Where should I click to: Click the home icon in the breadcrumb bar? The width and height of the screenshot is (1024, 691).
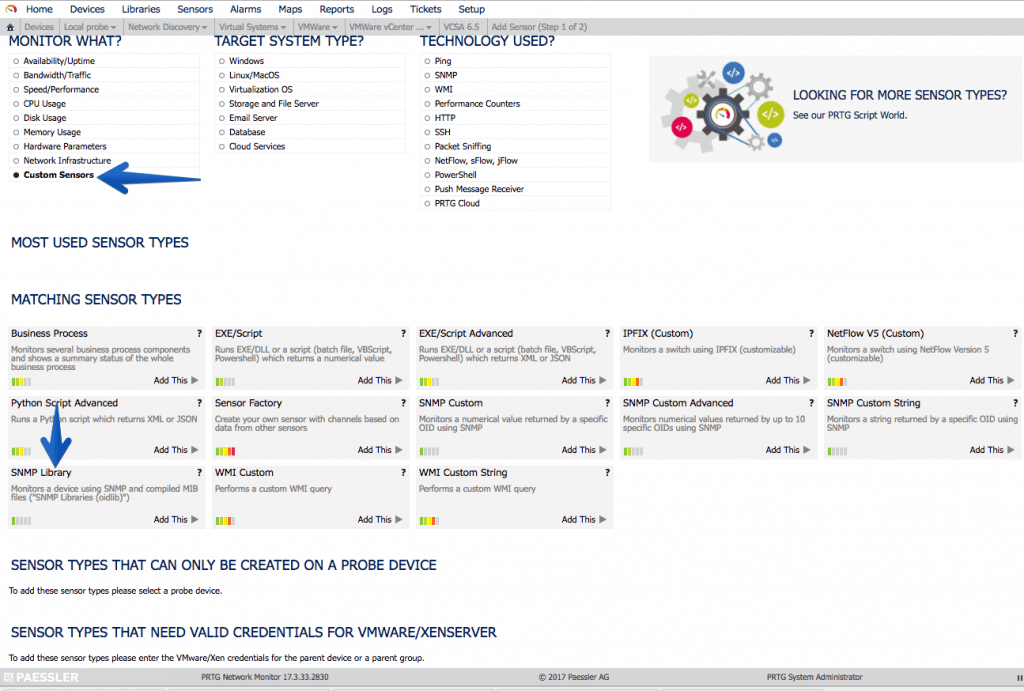pyautogui.click(x=10, y=27)
